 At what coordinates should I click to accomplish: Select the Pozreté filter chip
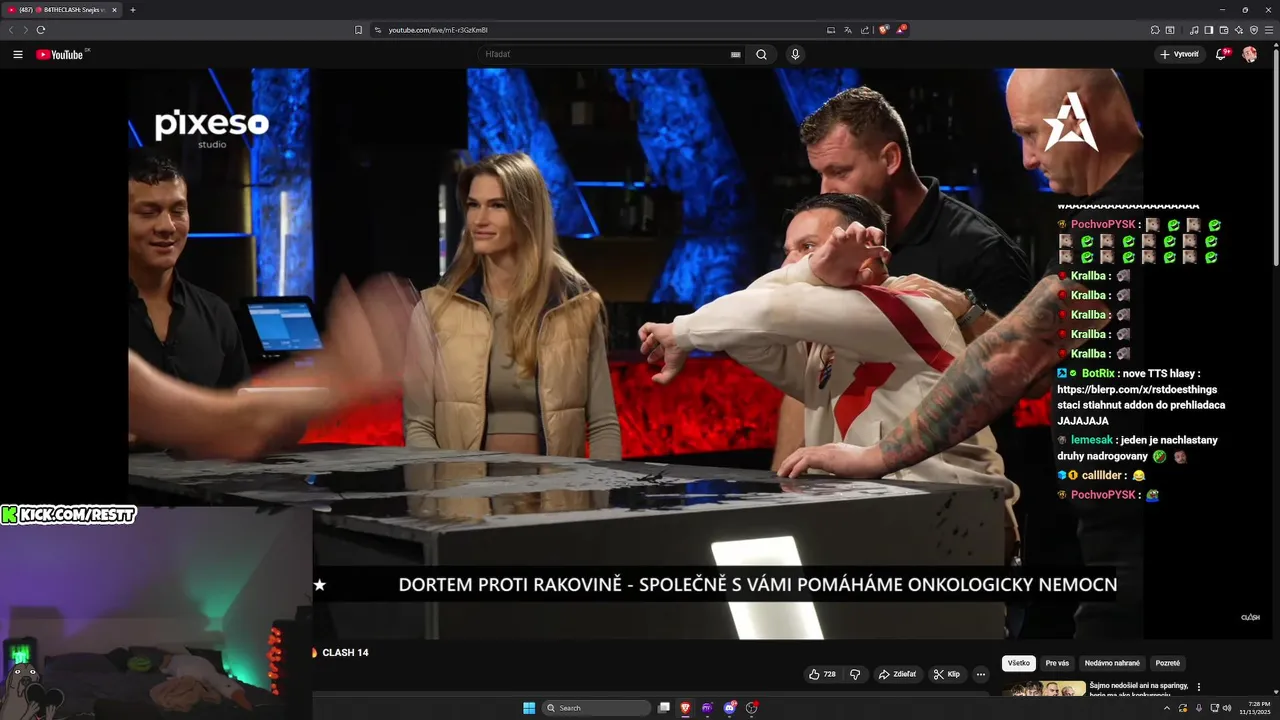click(x=1167, y=663)
